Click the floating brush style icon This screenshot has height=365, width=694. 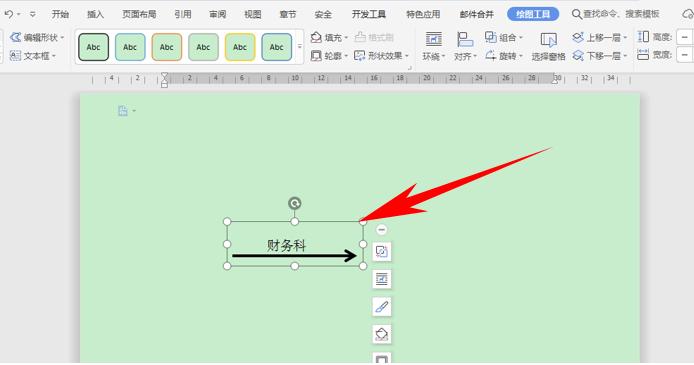382,307
